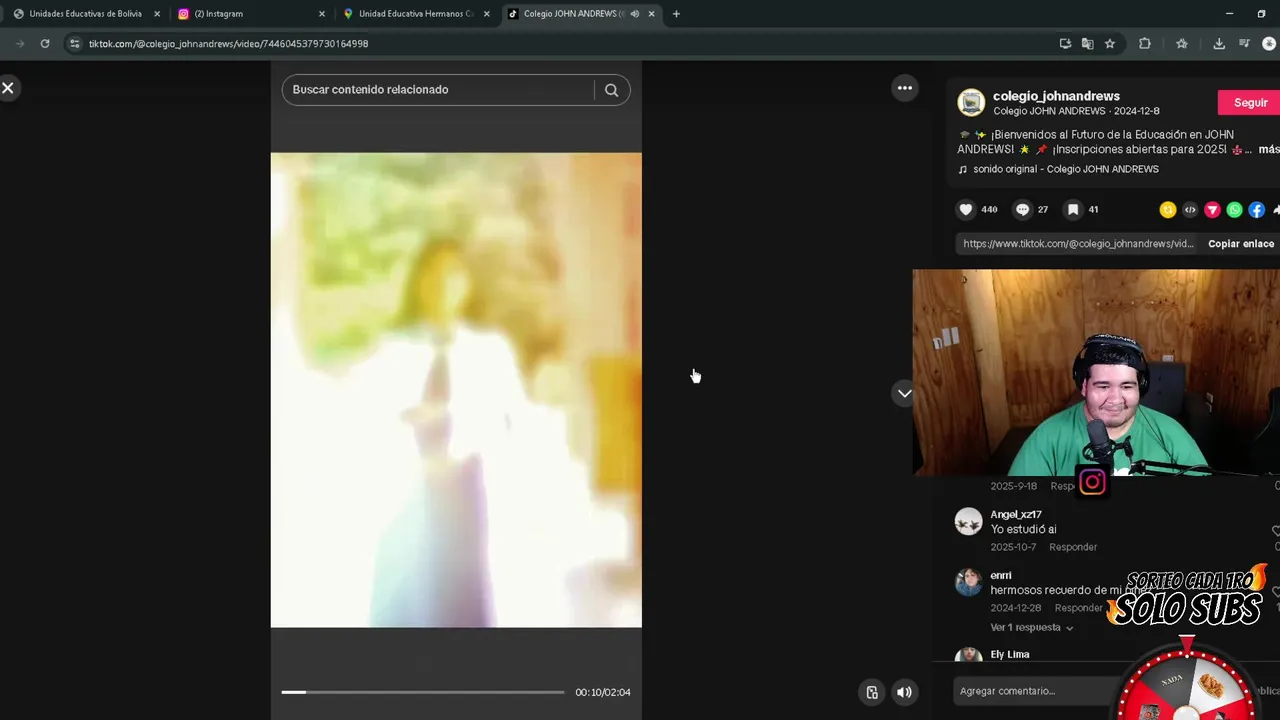Click the browser address bar URL
Screen dimensions: 1280x720
click(x=228, y=44)
